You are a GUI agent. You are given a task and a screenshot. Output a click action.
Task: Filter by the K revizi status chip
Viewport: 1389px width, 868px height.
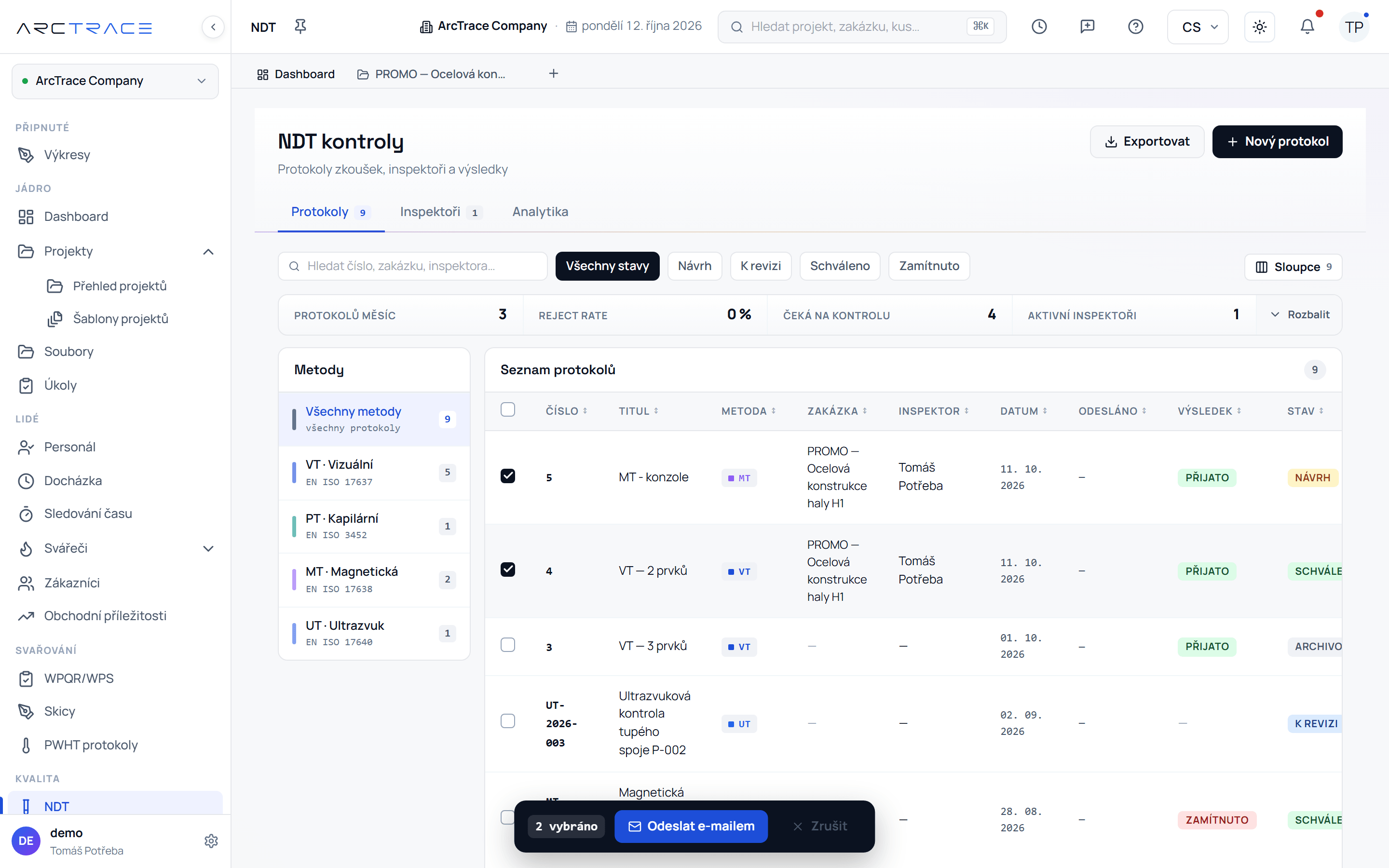[x=761, y=266]
